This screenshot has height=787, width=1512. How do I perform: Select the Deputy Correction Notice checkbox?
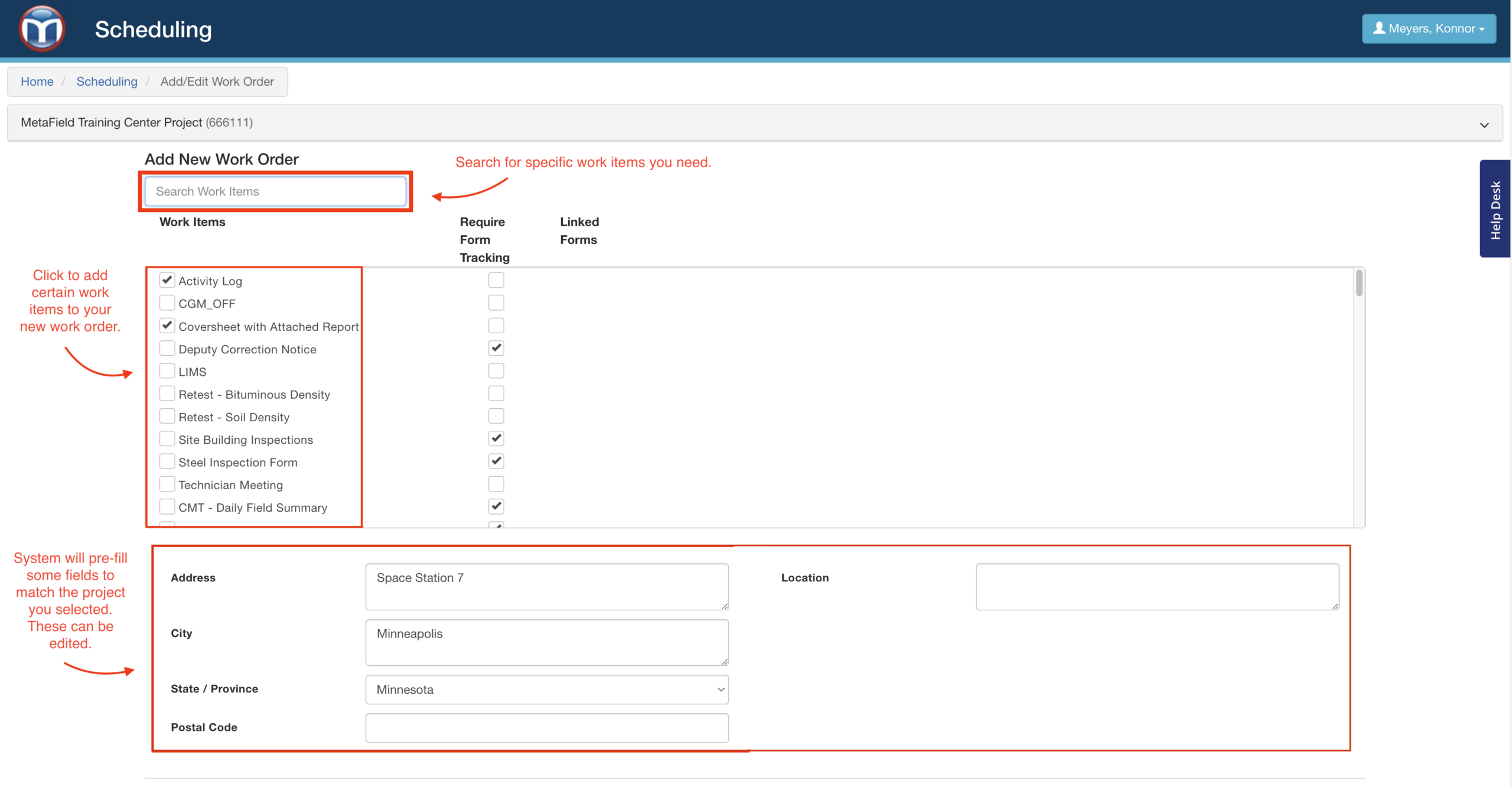167,349
